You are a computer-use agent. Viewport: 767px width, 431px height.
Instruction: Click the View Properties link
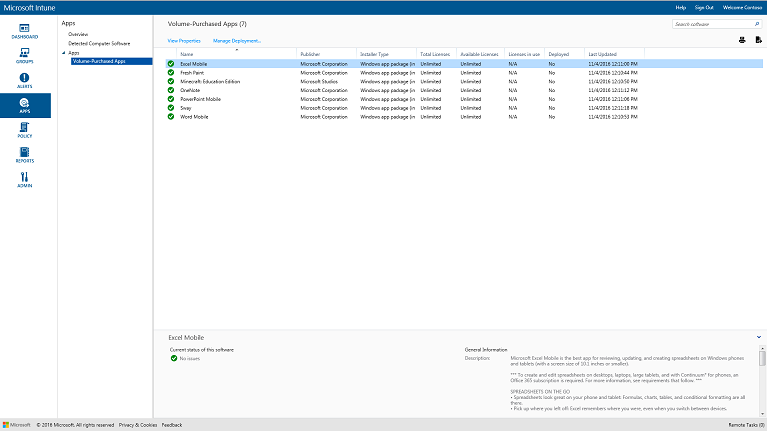[x=184, y=41]
